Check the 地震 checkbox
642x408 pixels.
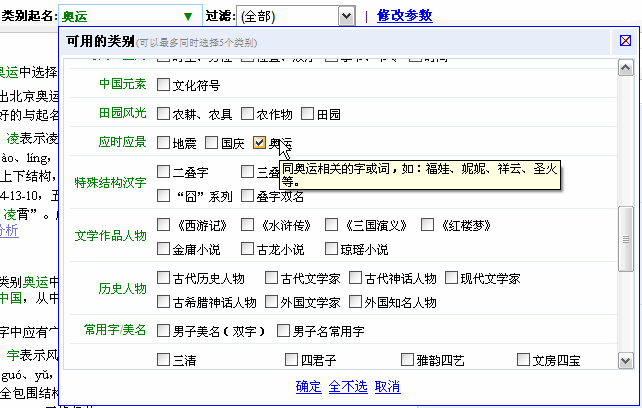point(163,143)
